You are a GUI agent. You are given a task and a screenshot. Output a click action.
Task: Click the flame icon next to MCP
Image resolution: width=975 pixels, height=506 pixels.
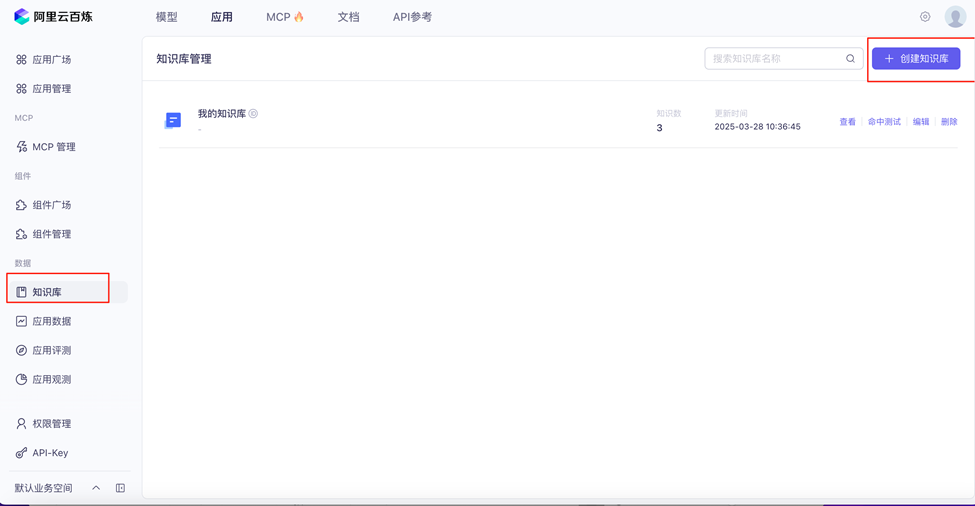[299, 17]
